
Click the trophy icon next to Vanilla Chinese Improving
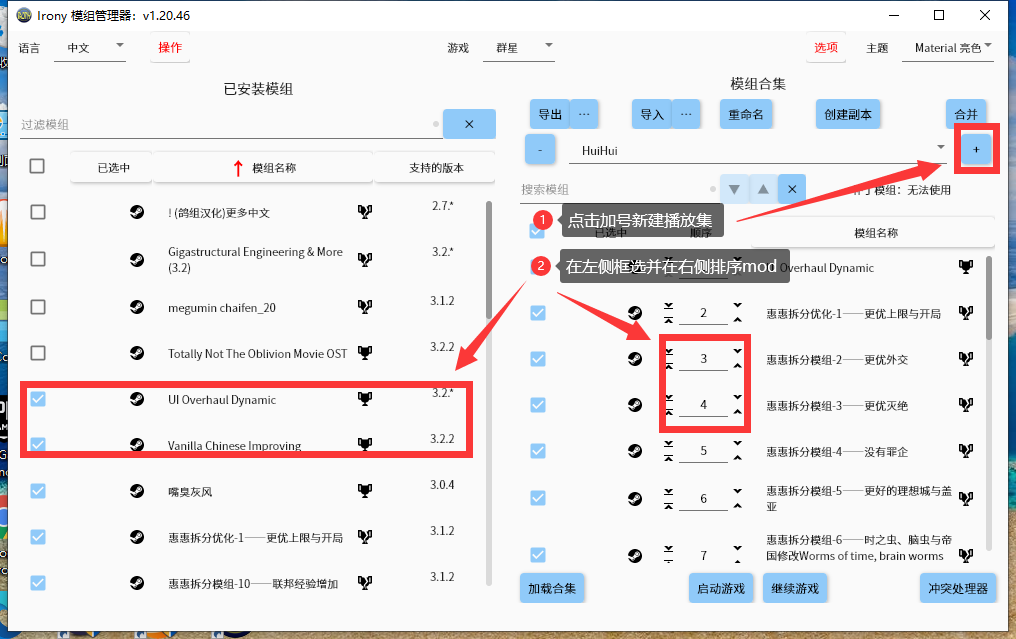pyautogui.click(x=366, y=444)
